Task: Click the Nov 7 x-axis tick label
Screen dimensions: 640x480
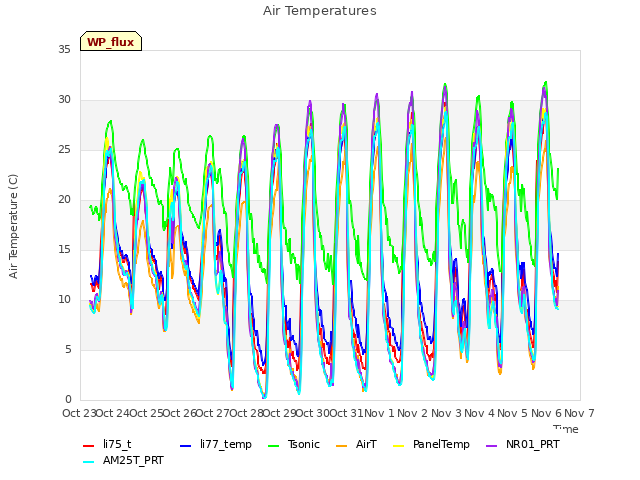Action: point(580,413)
